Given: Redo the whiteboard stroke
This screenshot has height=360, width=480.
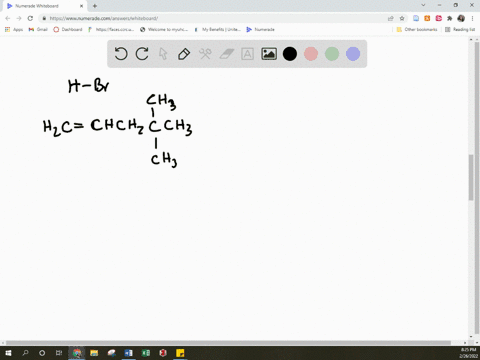Looking at the screenshot, I should click(x=142, y=54).
